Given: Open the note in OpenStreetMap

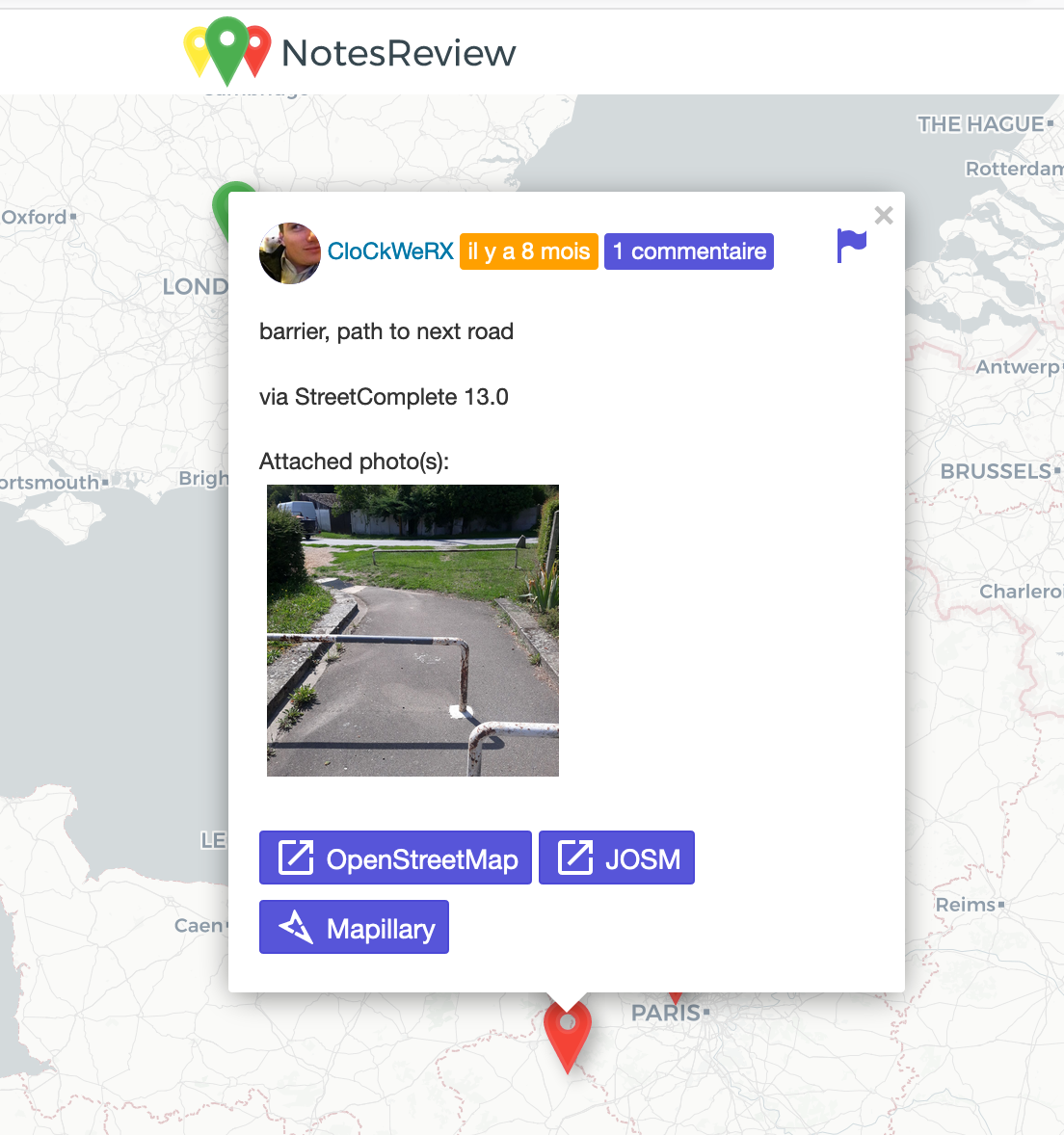Looking at the screenshot, I should pos(395,858).
